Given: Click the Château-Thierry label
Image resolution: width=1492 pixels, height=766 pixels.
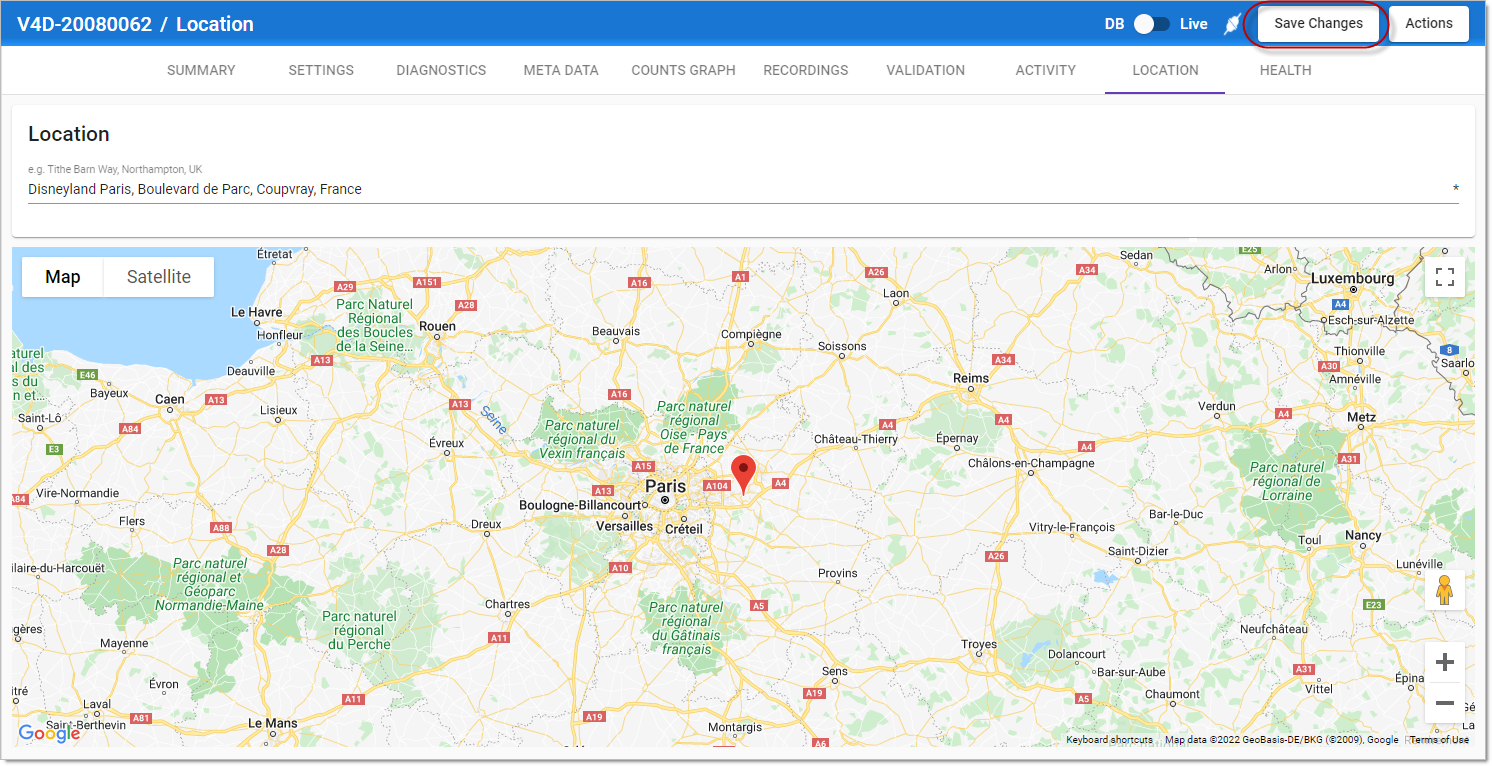Looking at the screenshot, I should point(856,439).
